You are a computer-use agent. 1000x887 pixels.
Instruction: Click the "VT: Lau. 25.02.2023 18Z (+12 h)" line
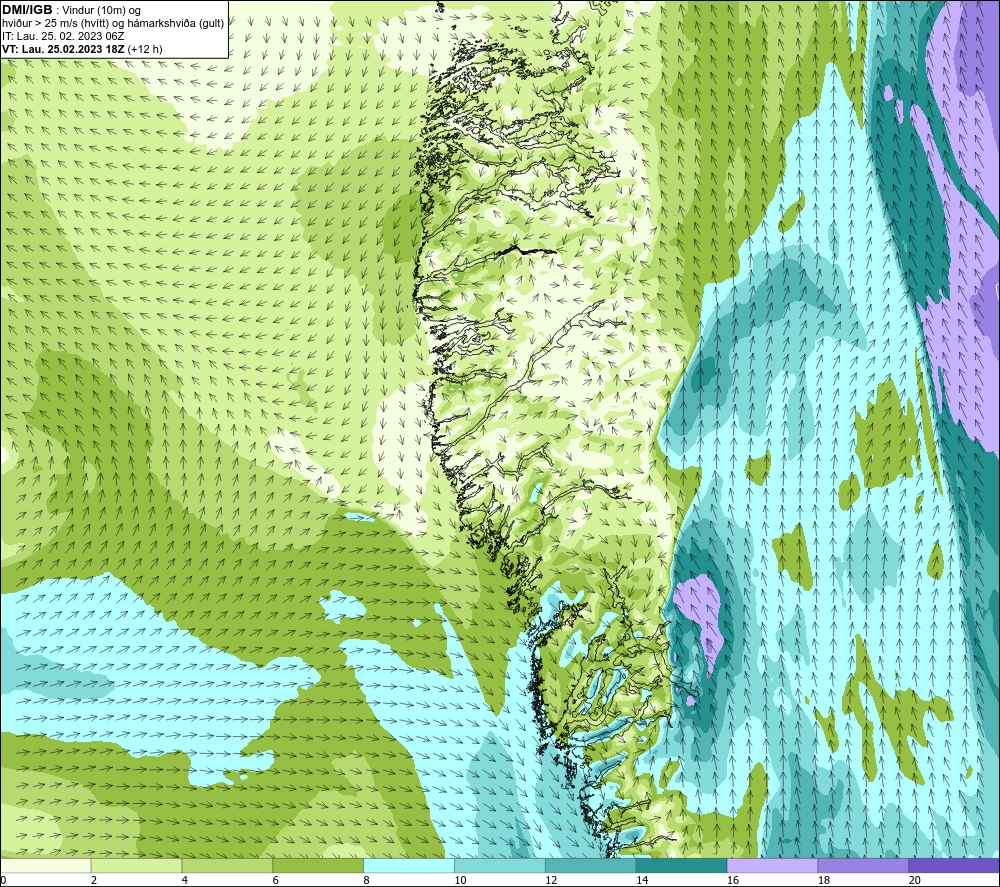[x=82, y=49]
